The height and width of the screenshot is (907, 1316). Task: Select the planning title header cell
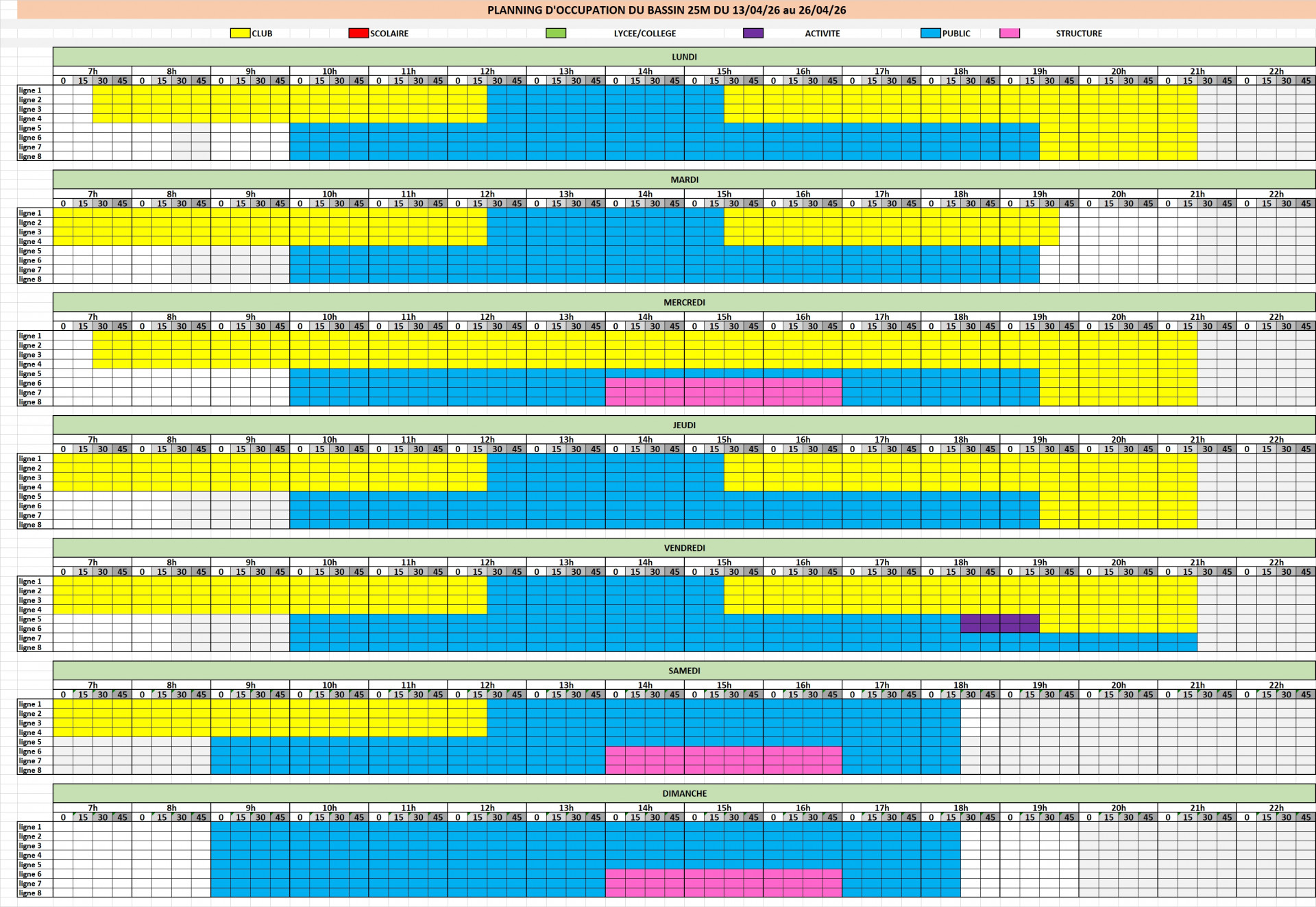tap(666, 10)
